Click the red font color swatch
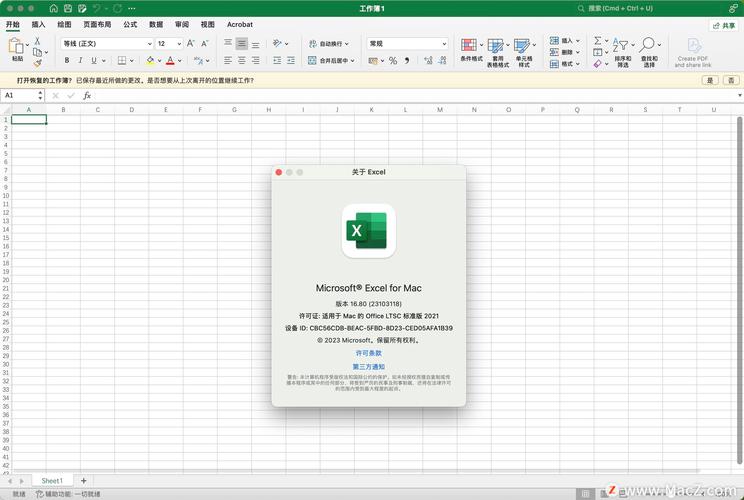Image resolution: width=744 pixels, height=500 pixels. point(170,60)
